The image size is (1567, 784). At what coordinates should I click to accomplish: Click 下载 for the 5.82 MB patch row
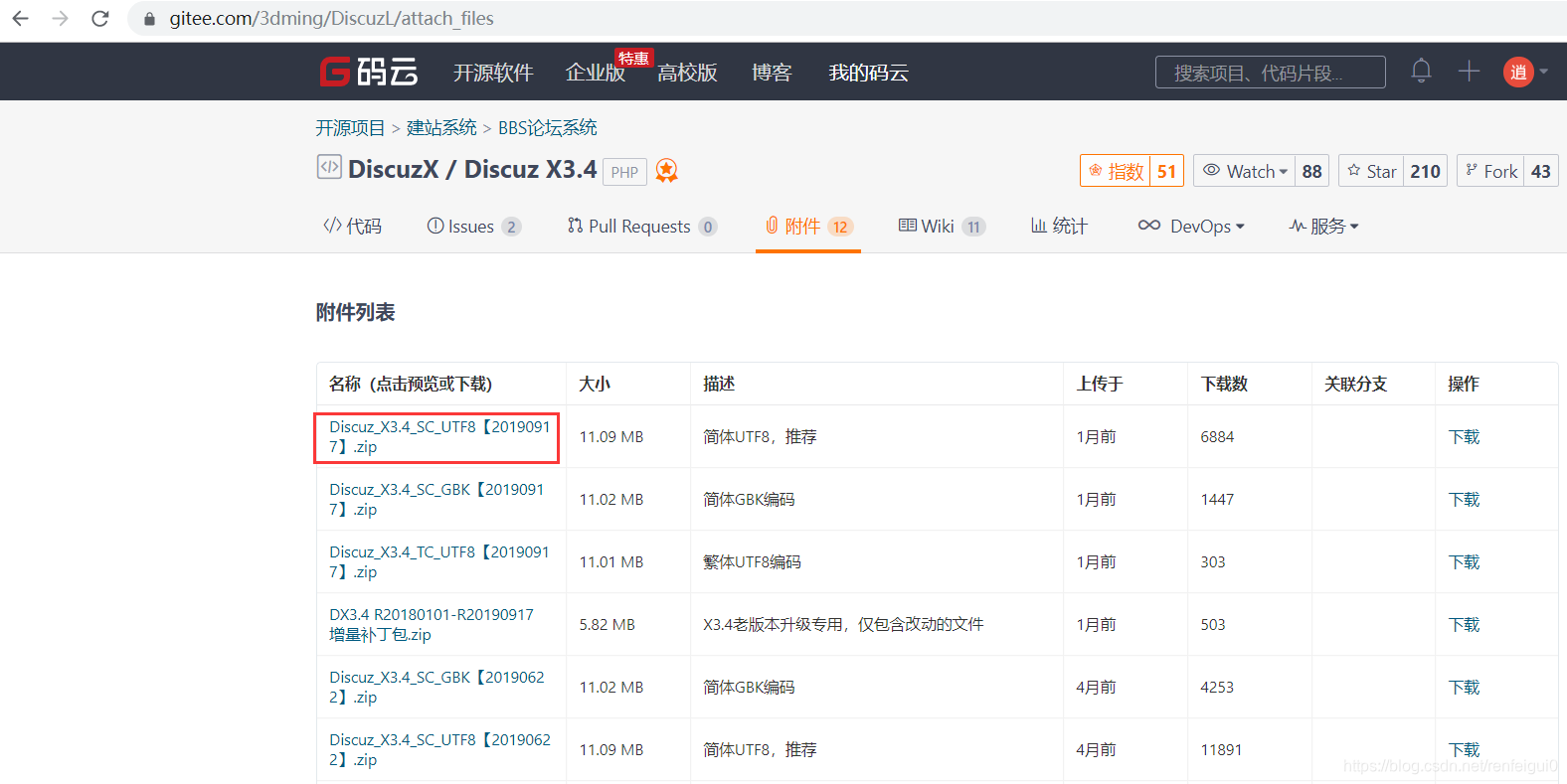pos(1464,625)
